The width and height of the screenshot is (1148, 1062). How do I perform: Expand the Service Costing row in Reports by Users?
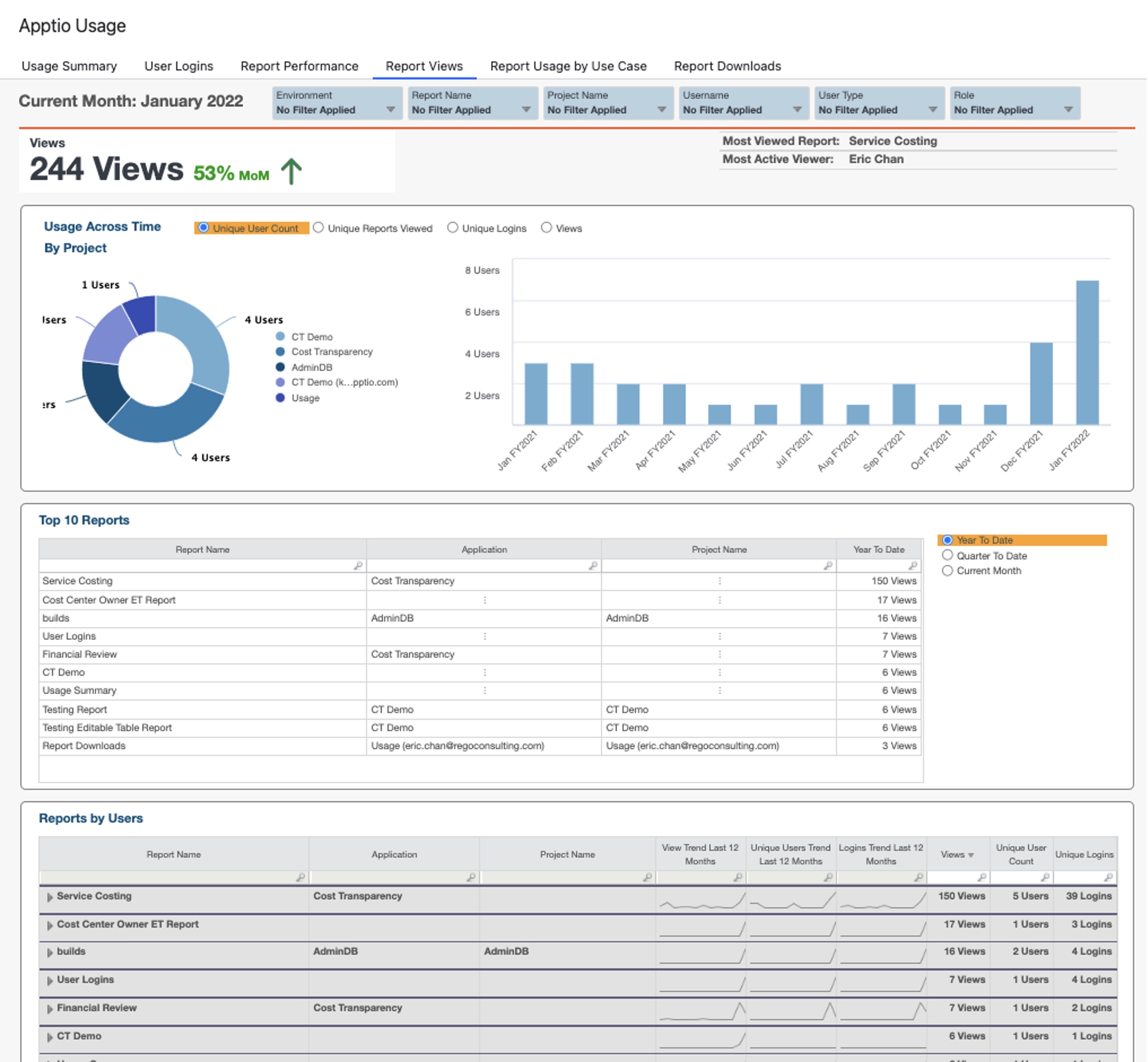click(50, 897)
